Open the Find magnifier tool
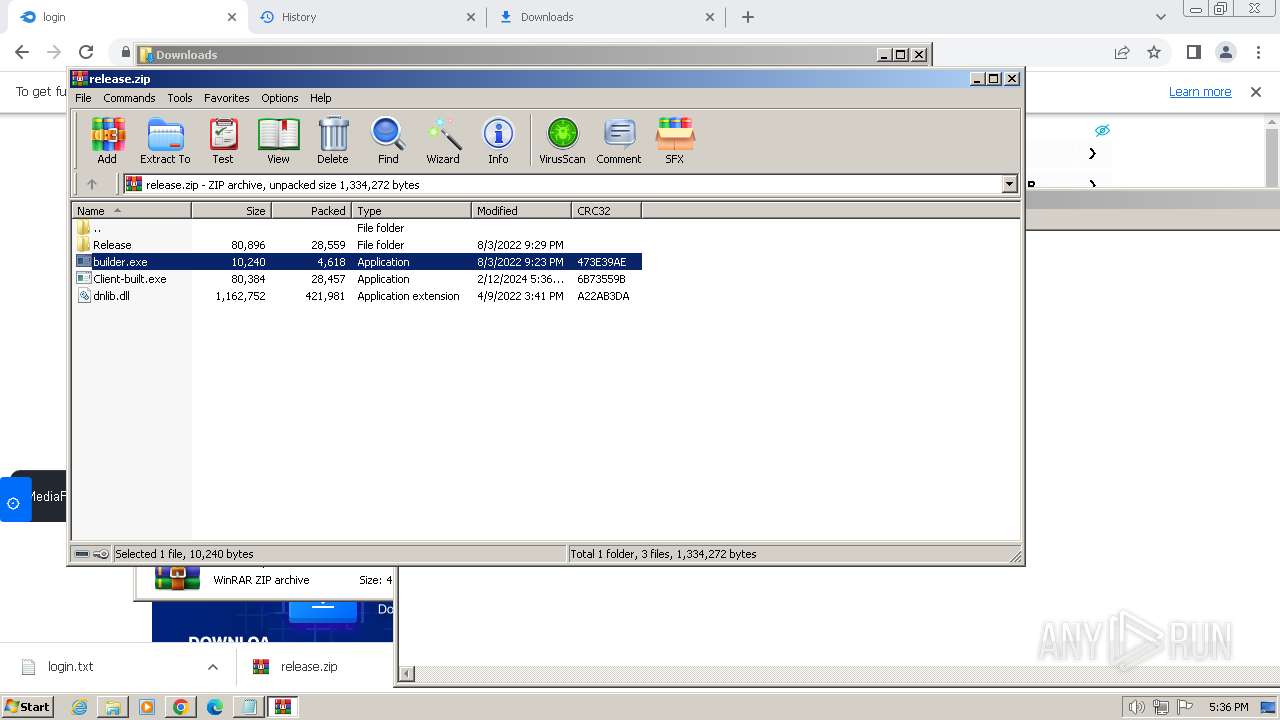Image resolution: width=1280 pixels, height=720 pixels. click(388, 140)
